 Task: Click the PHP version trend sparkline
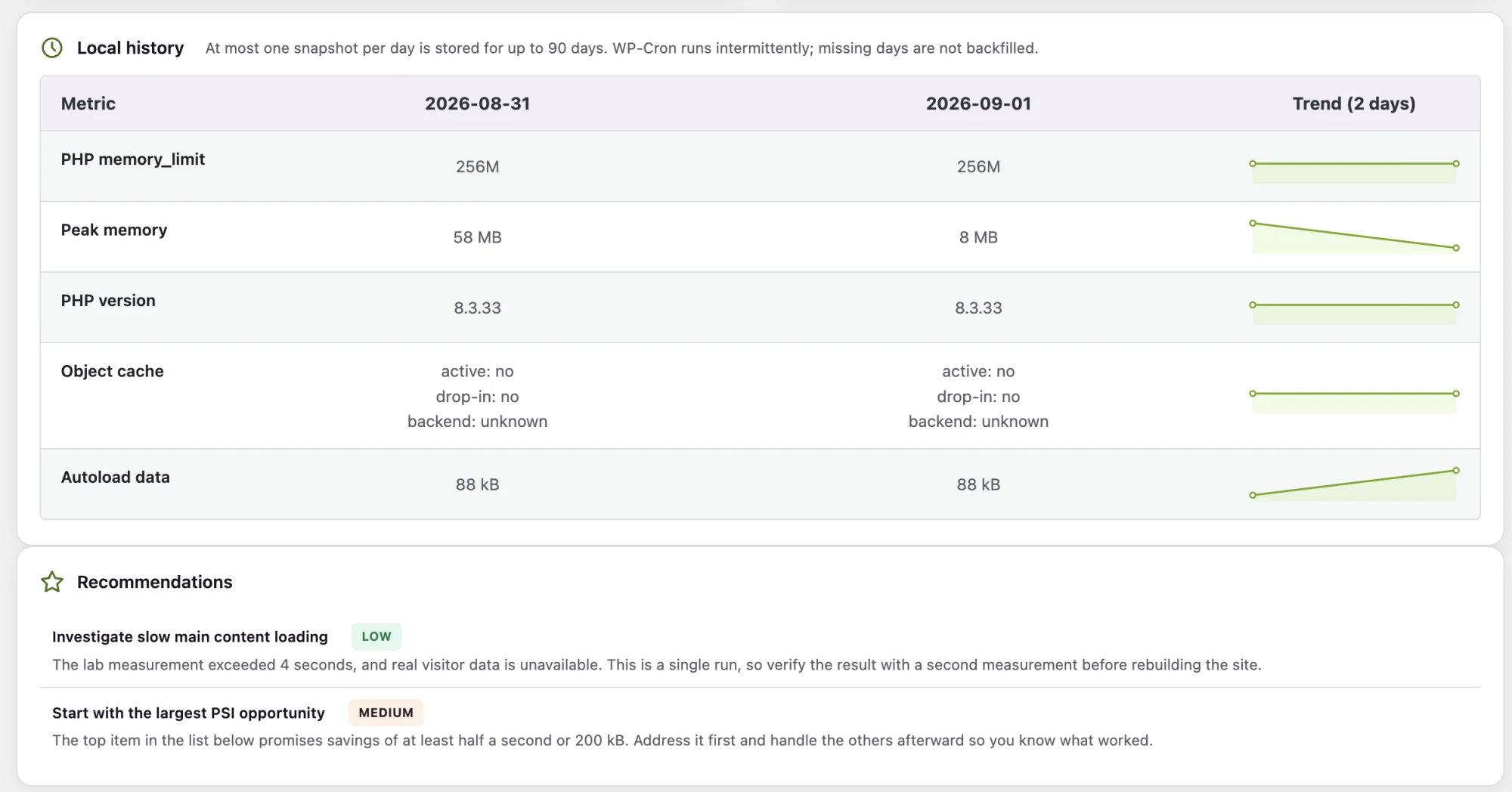coord(1354,312)
